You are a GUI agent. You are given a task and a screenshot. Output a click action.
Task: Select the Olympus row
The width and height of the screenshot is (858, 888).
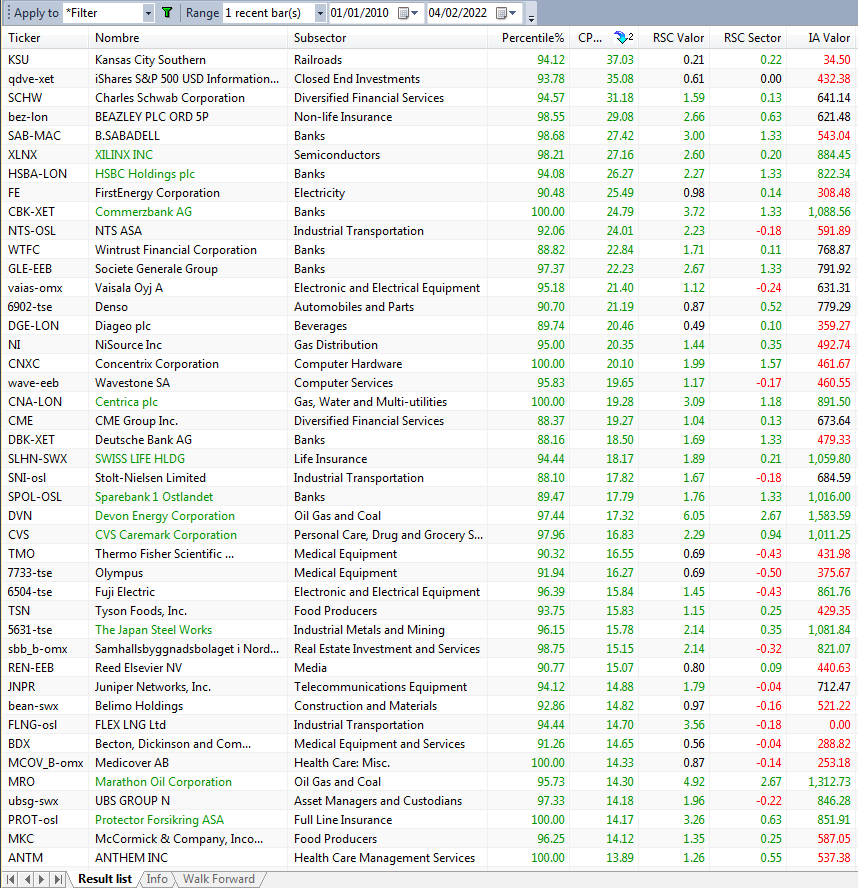pyautogui.click(x=429, y=573)
